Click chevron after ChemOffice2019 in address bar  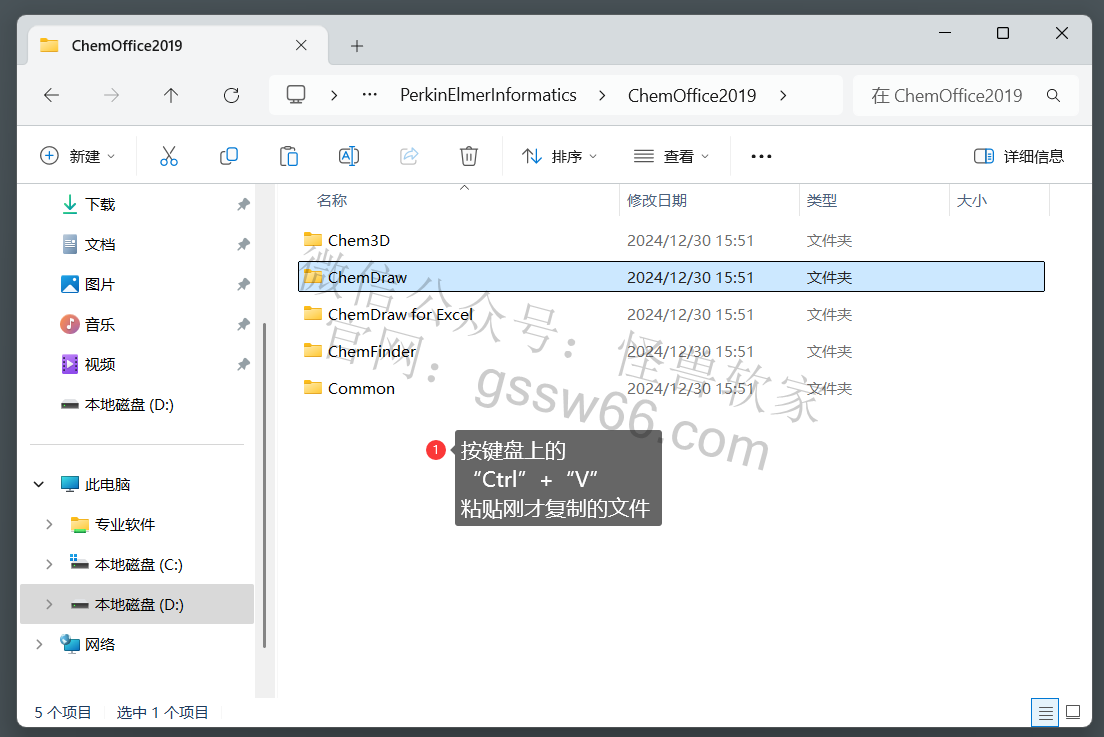point(783,95)
